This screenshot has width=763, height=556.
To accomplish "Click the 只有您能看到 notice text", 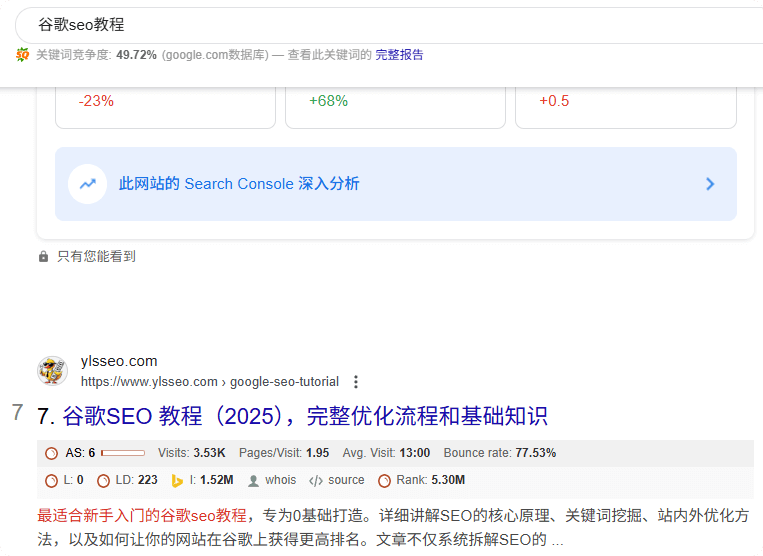I will point(96,256).
